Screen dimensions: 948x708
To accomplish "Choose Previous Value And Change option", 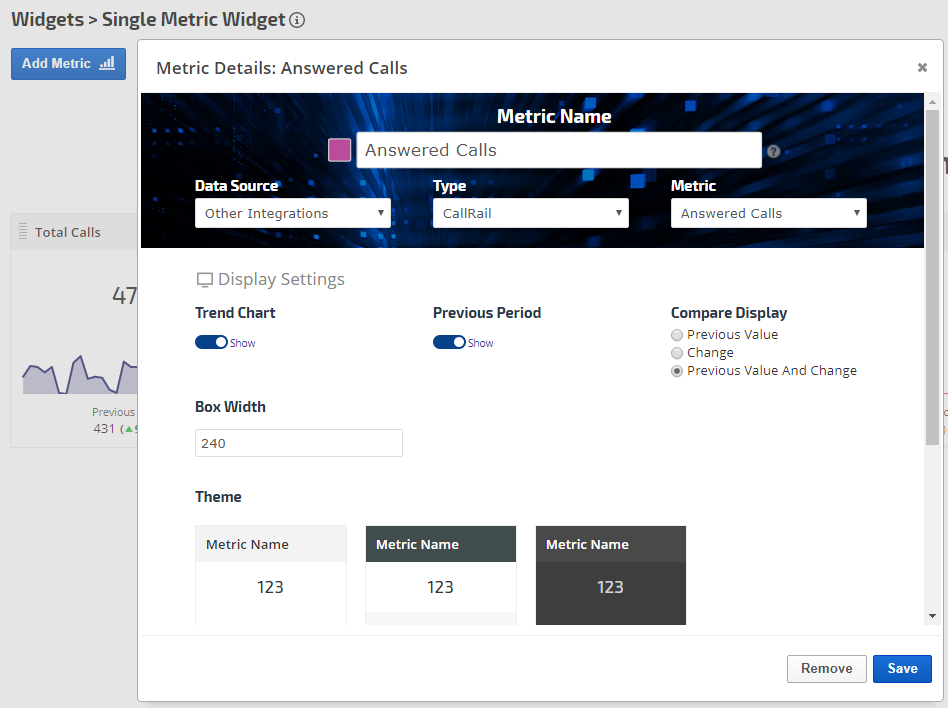I will pos(677,371).
